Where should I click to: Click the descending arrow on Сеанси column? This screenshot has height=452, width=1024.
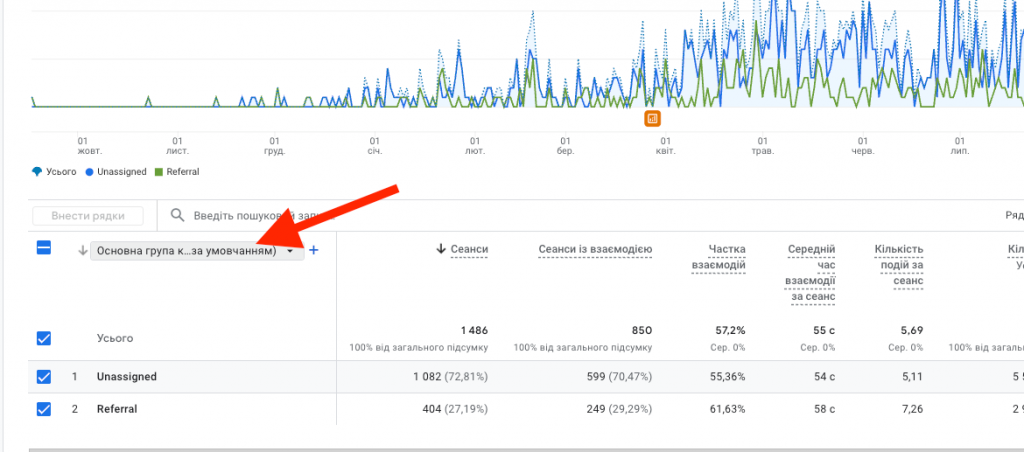(x=441, y=249)
